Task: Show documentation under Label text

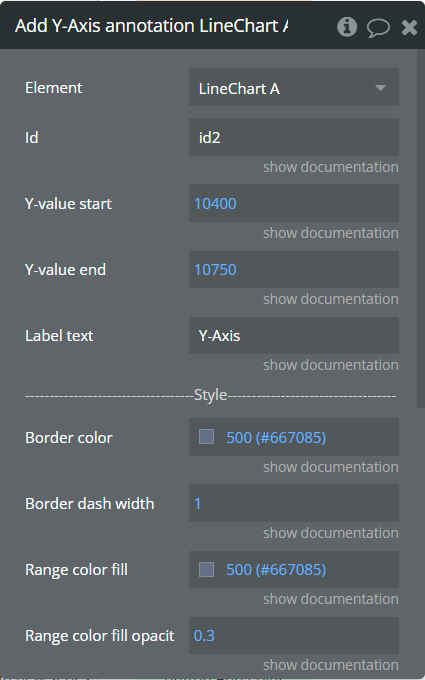Action: 330,365
